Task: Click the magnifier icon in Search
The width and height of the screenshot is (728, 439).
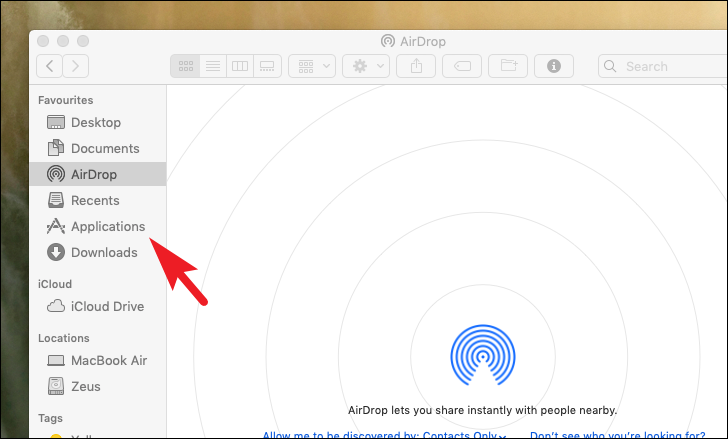Action: (x=610, y=66)
